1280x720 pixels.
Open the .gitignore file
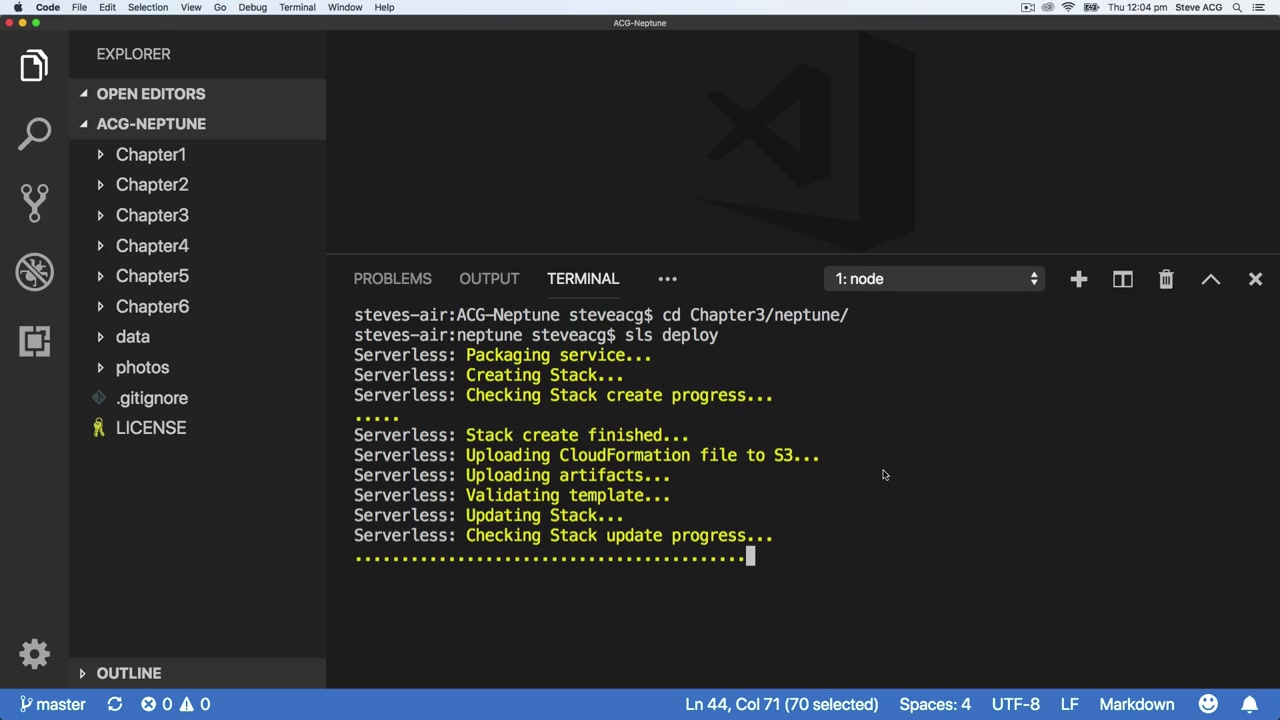(198, 398)
